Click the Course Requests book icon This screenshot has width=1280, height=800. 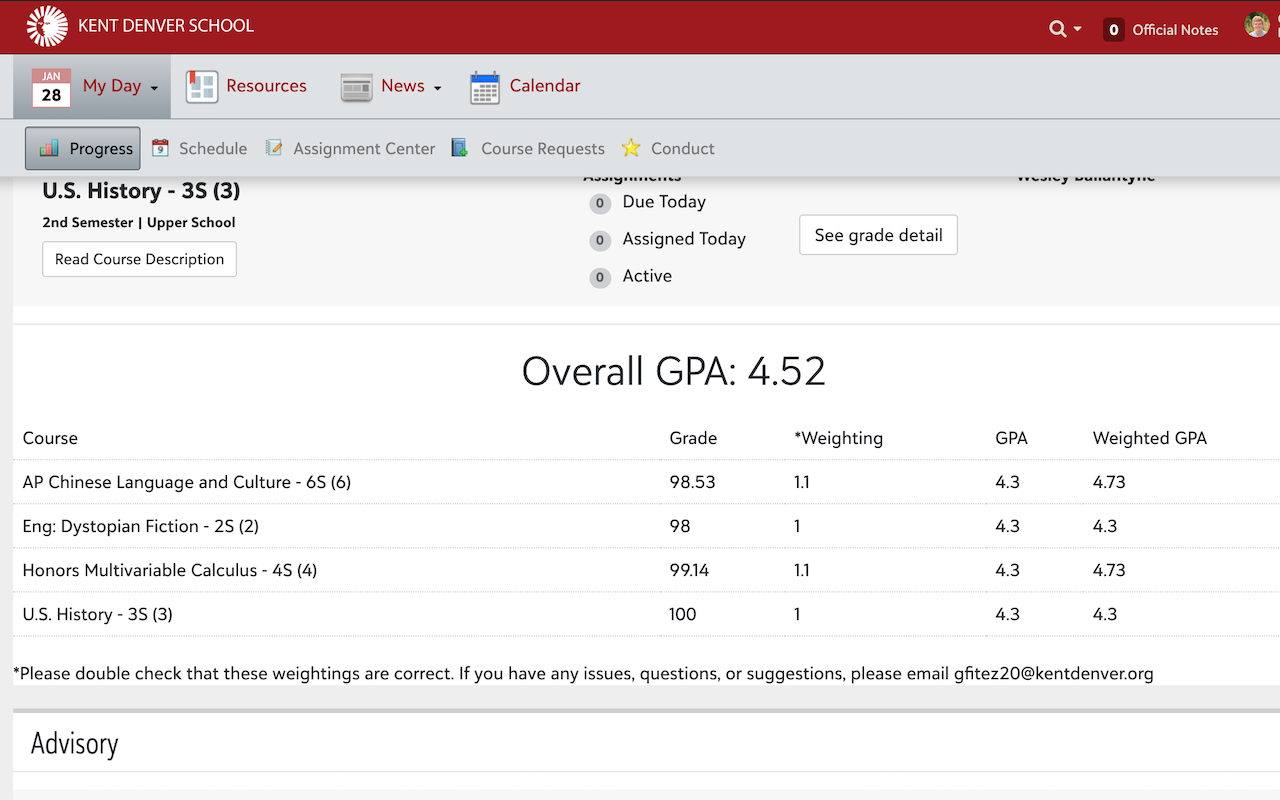tap(460, 148)
